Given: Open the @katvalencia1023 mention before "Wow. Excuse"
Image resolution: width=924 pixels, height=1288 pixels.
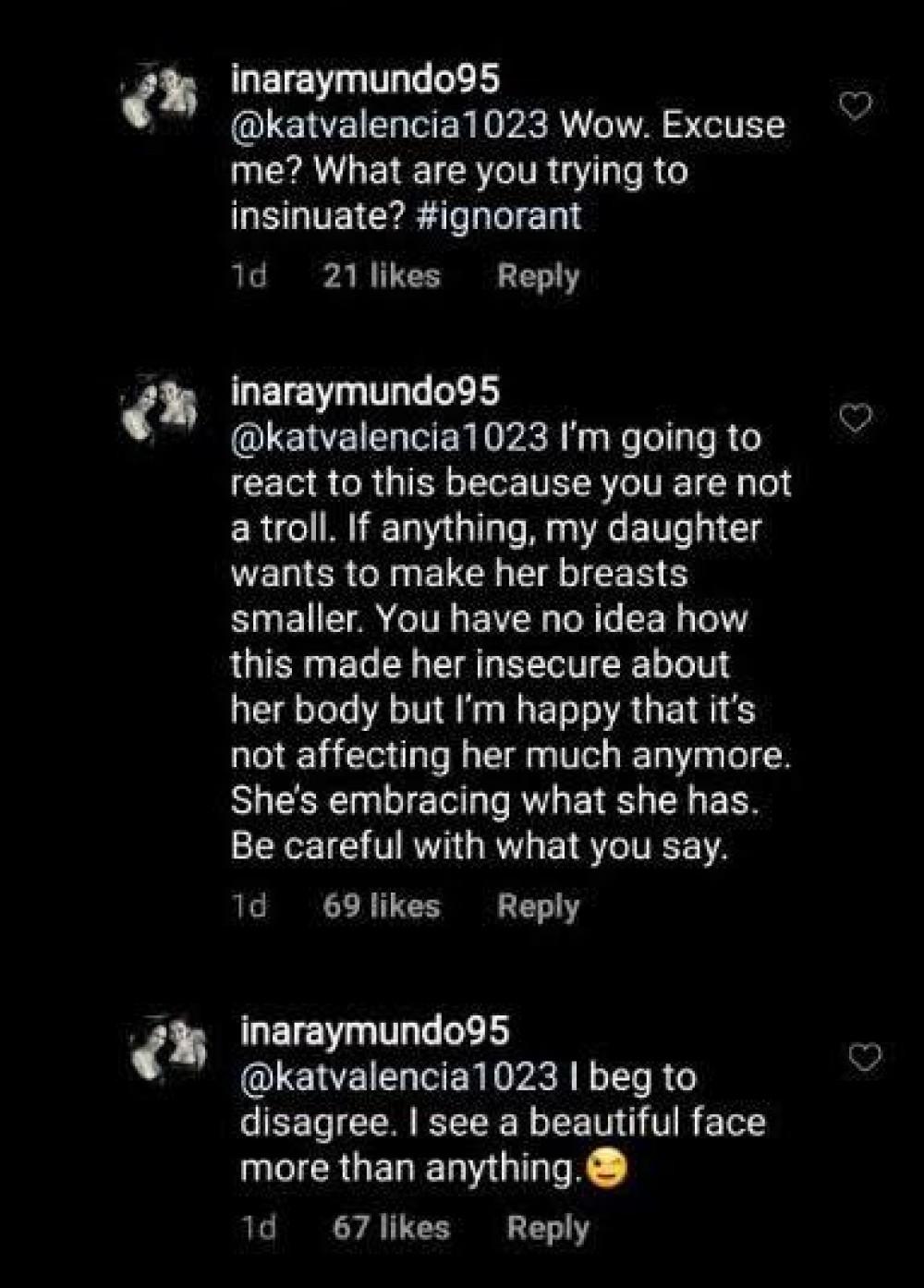Looking at the screenshot, I should pyautogui.click(x=389, y=126).
